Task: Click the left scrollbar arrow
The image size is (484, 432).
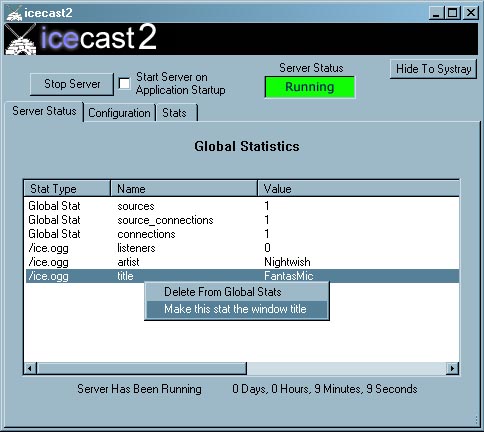Action: click(x=30, y=368)
